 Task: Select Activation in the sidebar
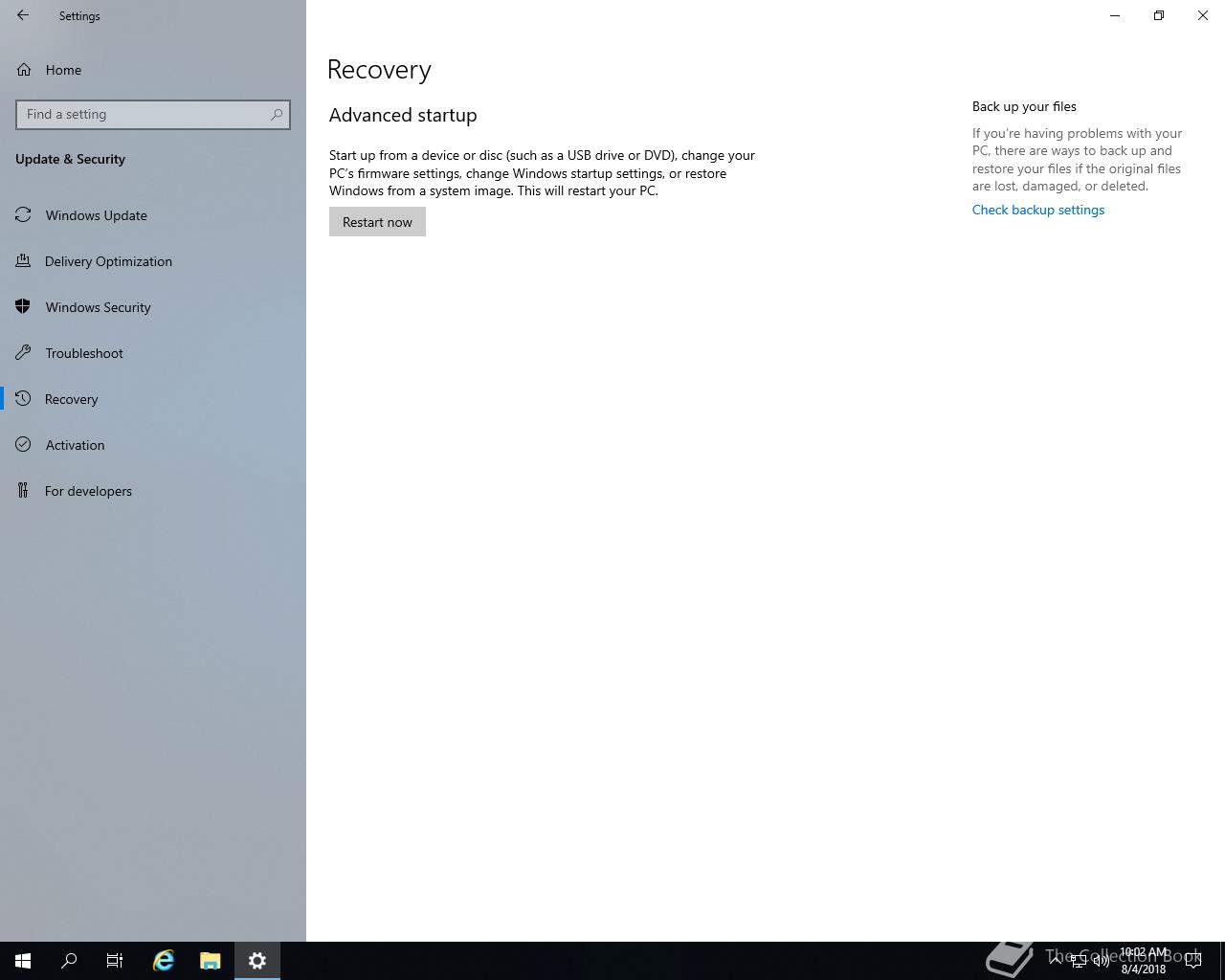153,445
